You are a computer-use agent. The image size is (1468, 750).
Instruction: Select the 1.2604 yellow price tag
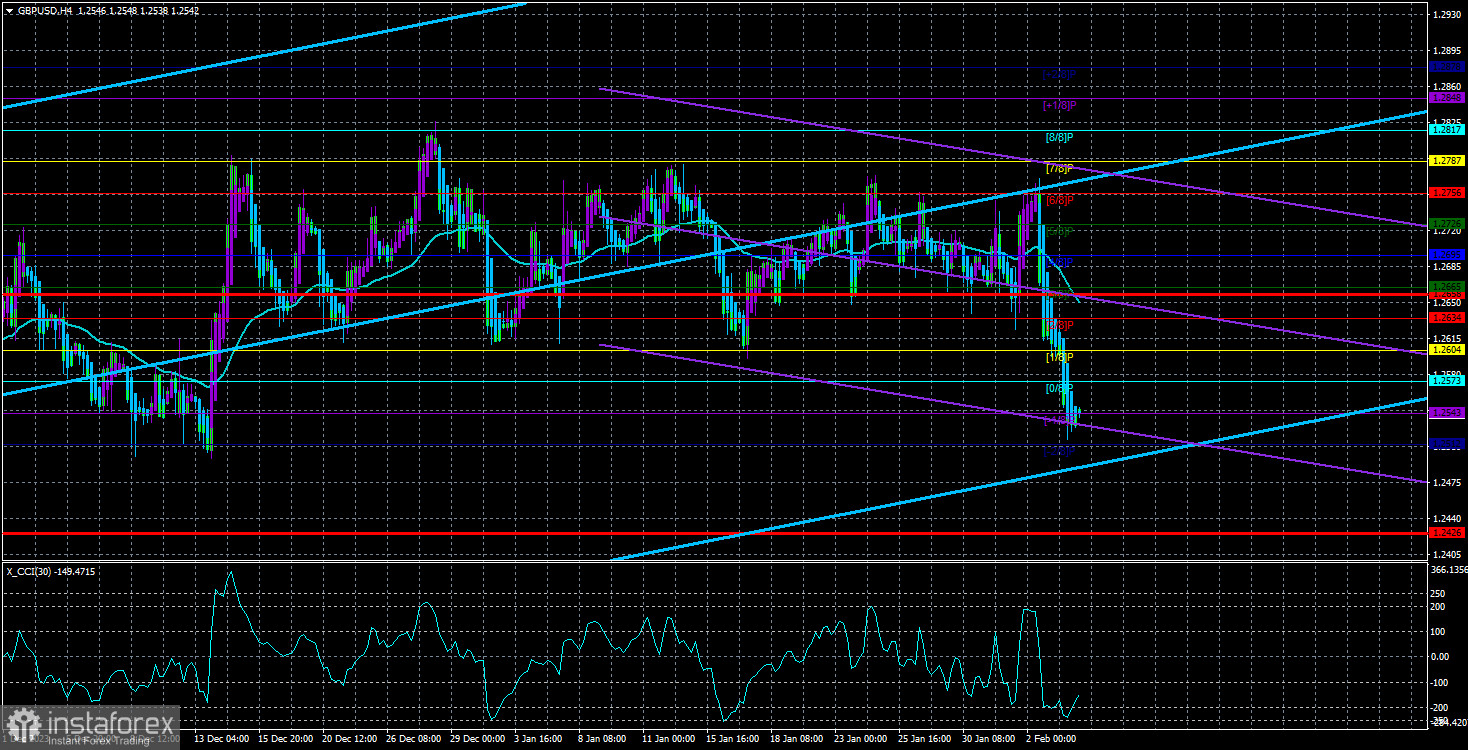[1447, 349]
